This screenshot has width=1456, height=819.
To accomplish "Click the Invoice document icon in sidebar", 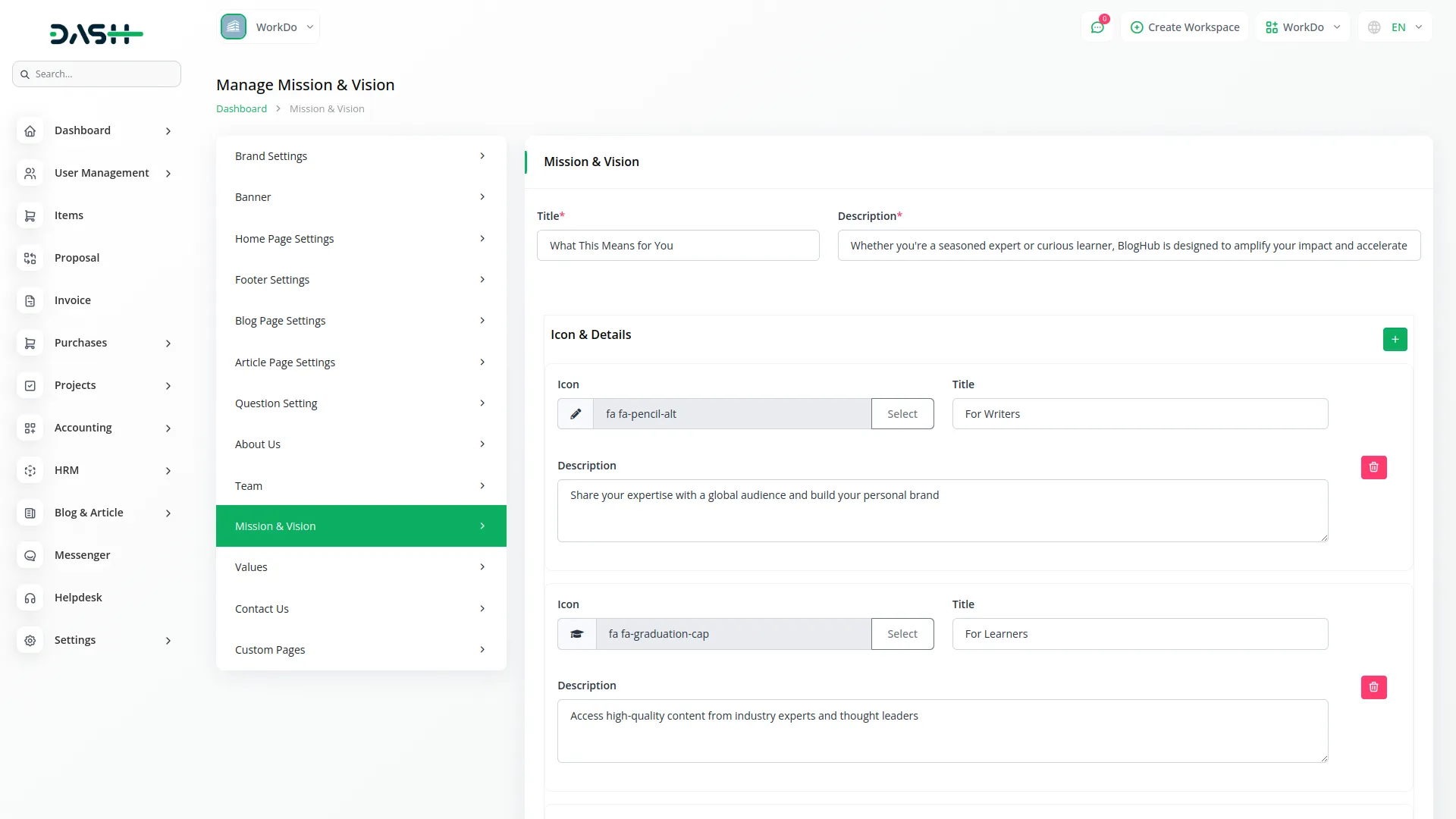I will click(x=30, y=300).
